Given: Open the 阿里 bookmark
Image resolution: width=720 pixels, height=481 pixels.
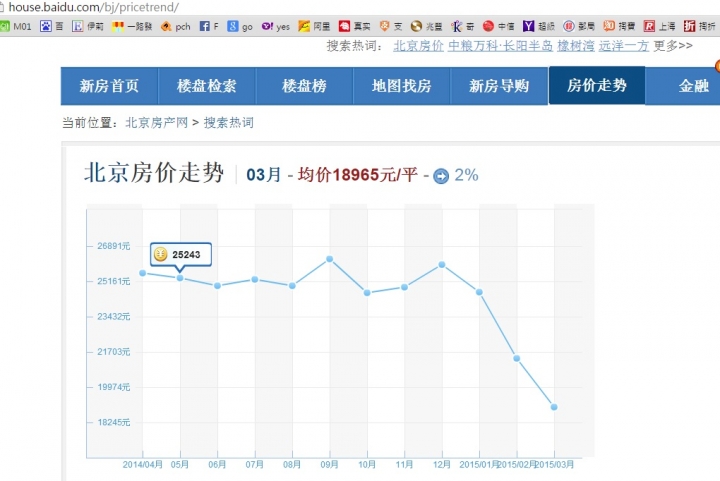Looking at the screenshot, I should (x=314, y=26).
